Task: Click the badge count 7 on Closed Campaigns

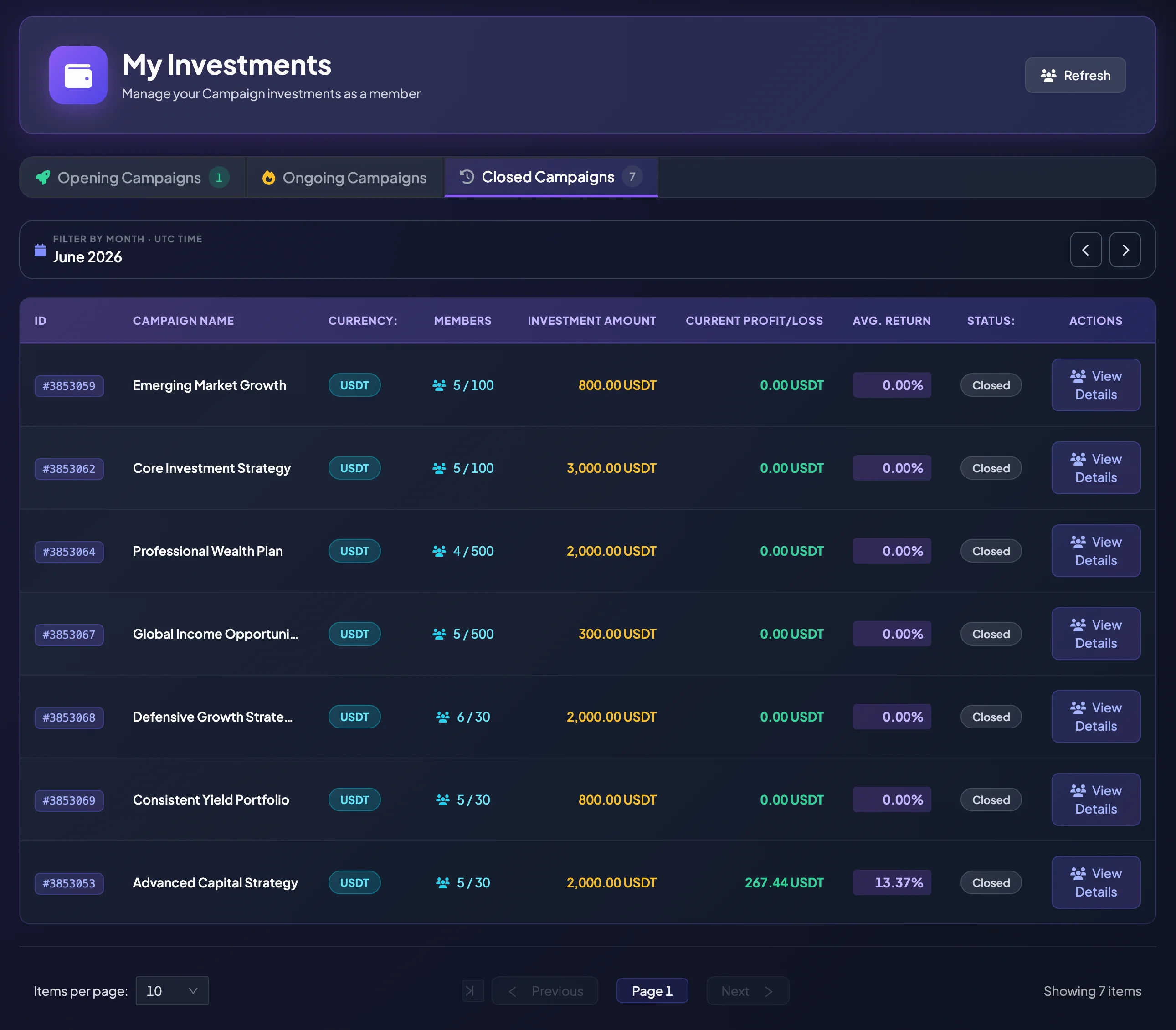Action: (632, 176)
